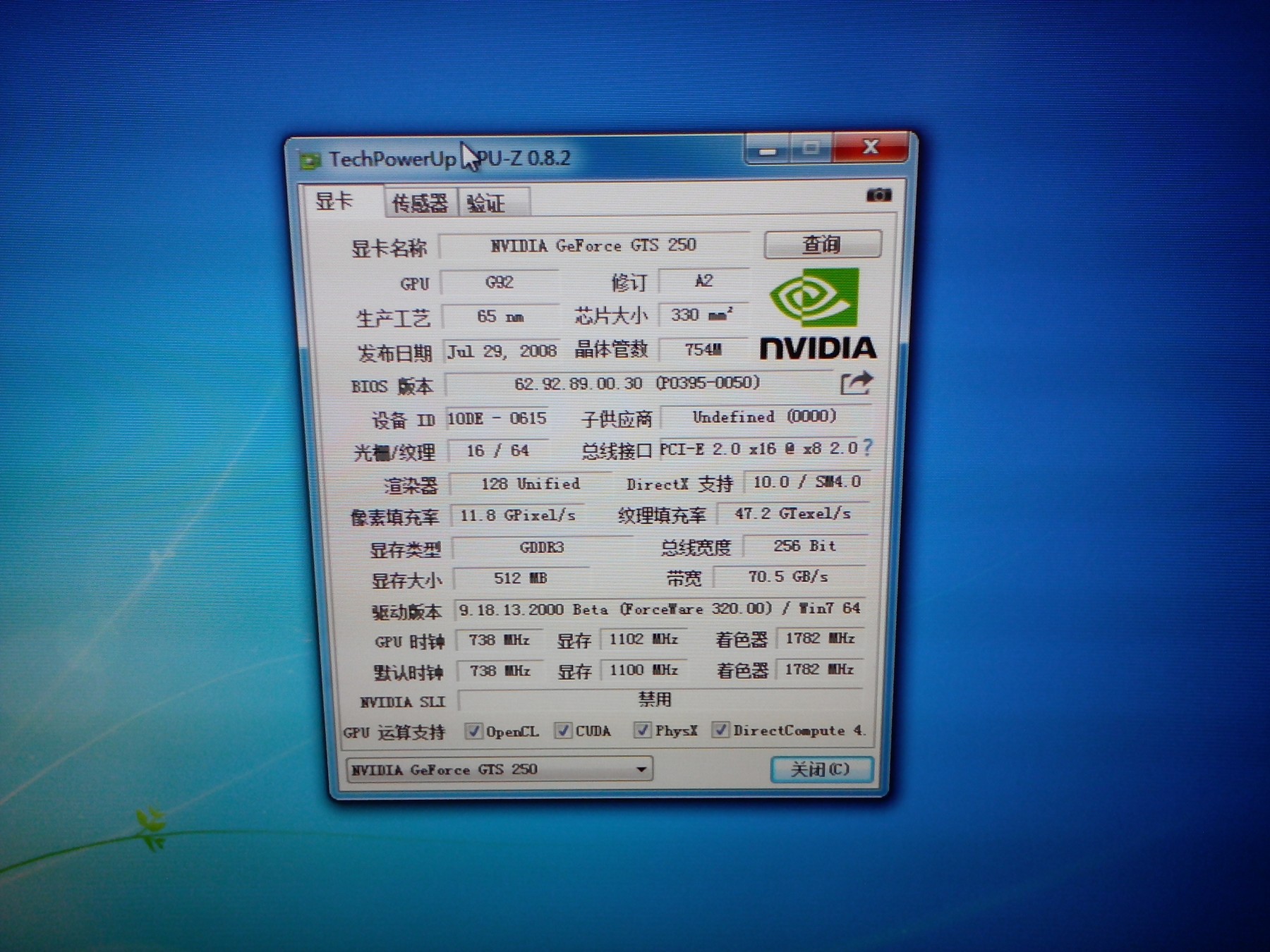Toggle the PhysX checkbox
The width and height of the screenshot is (1270, 952).
pyautogui.click(x=642, y=730)
